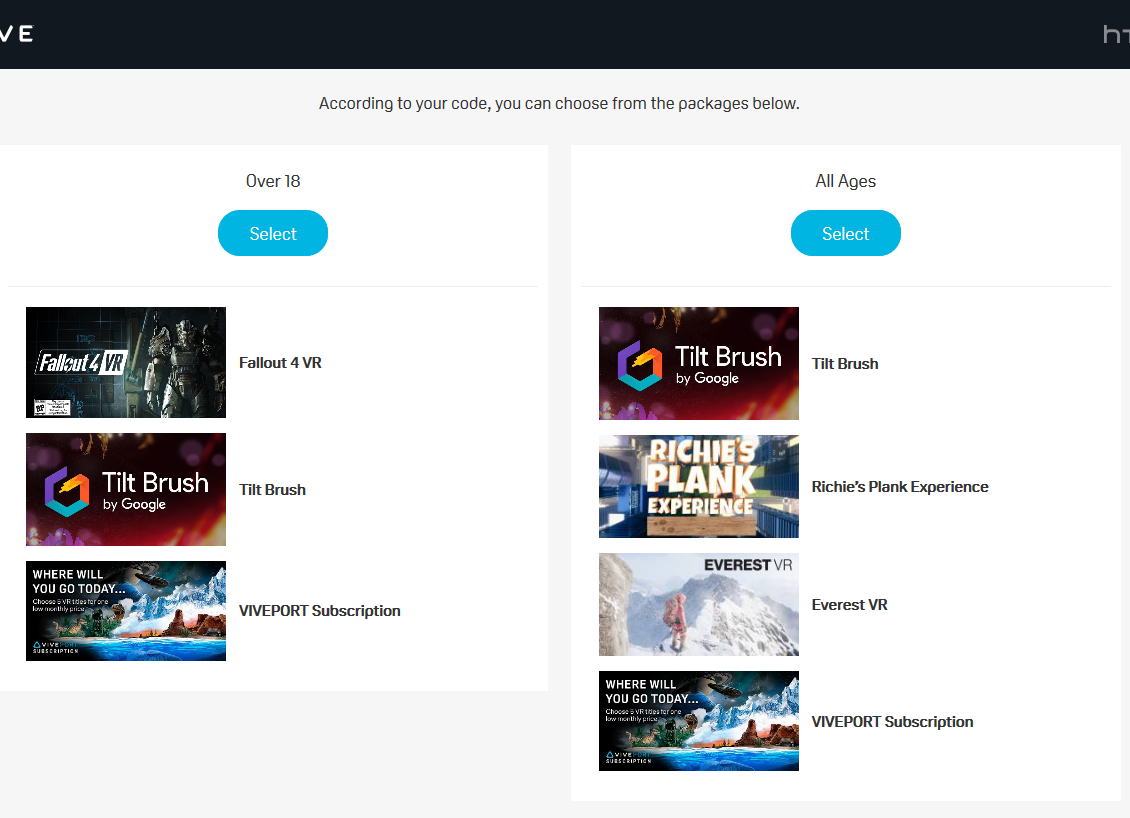Screen dimensions: 1130x818
Task: Click Tilt Brush title in Over 18 package
Action: 272,489
